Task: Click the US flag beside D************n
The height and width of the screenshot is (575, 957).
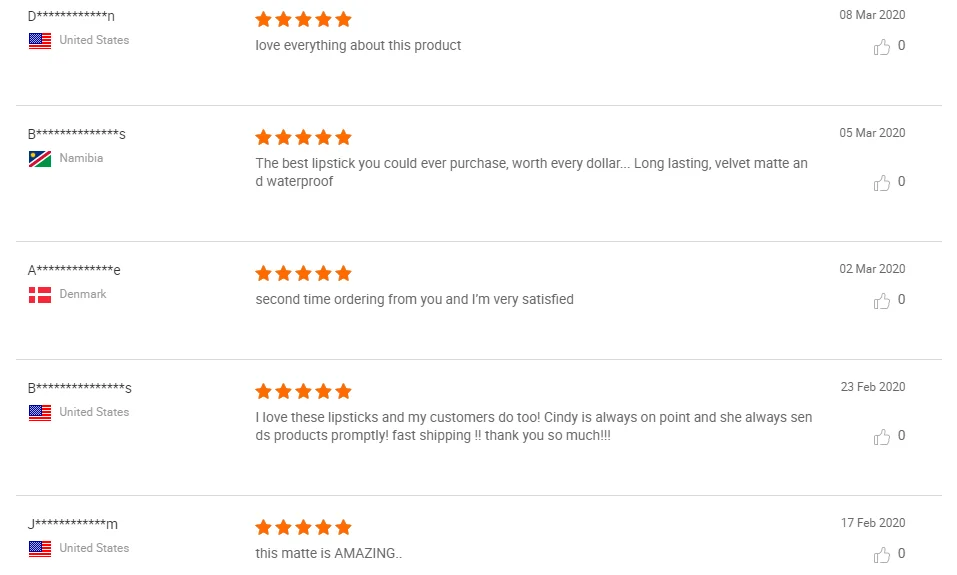Action: coord(40,41)
